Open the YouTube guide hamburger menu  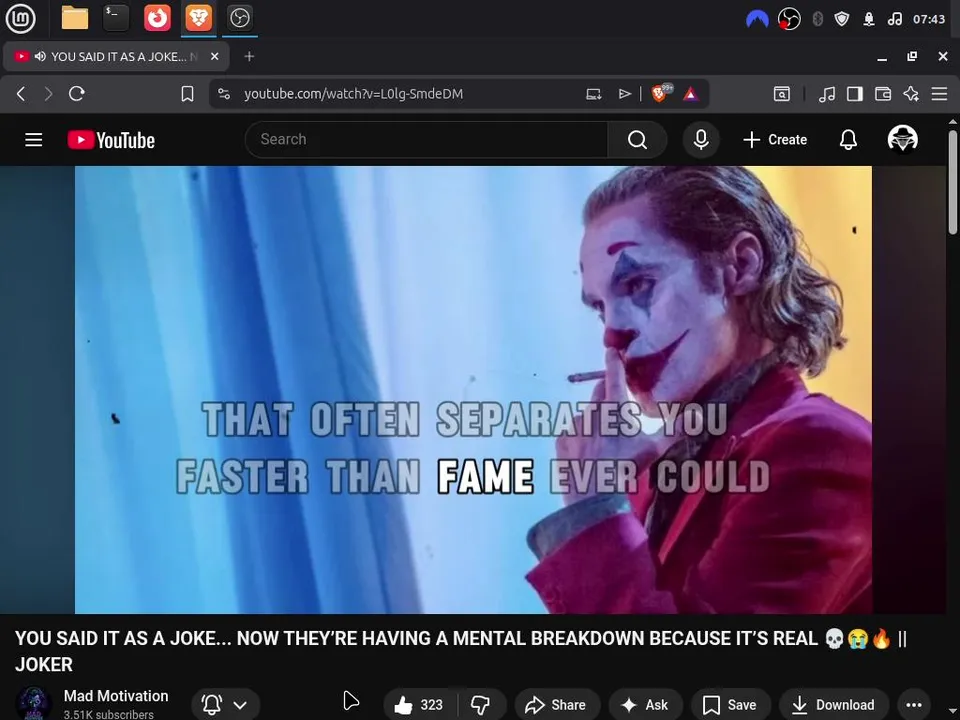point(34,140)
